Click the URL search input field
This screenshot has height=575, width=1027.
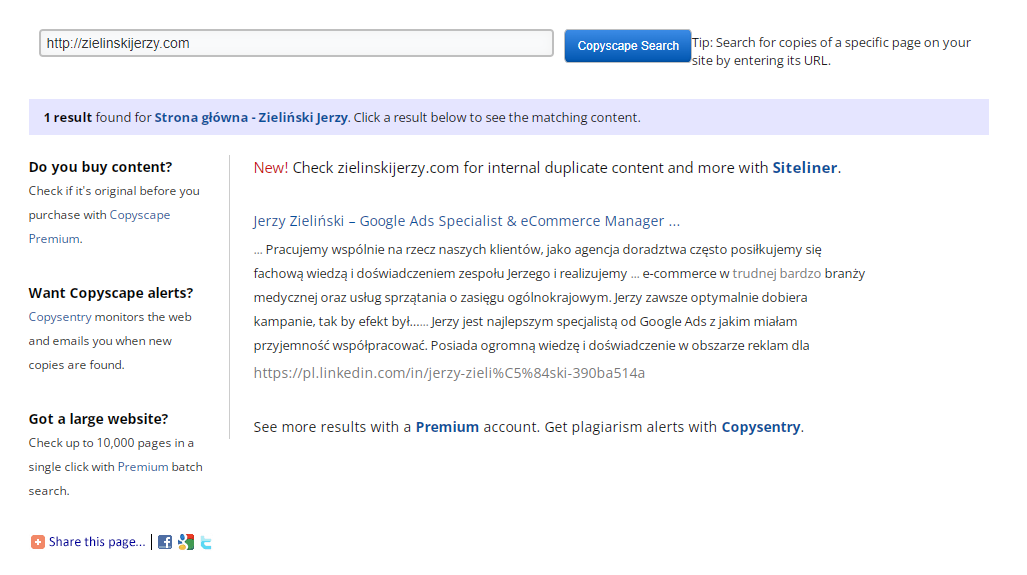[296, 43]
